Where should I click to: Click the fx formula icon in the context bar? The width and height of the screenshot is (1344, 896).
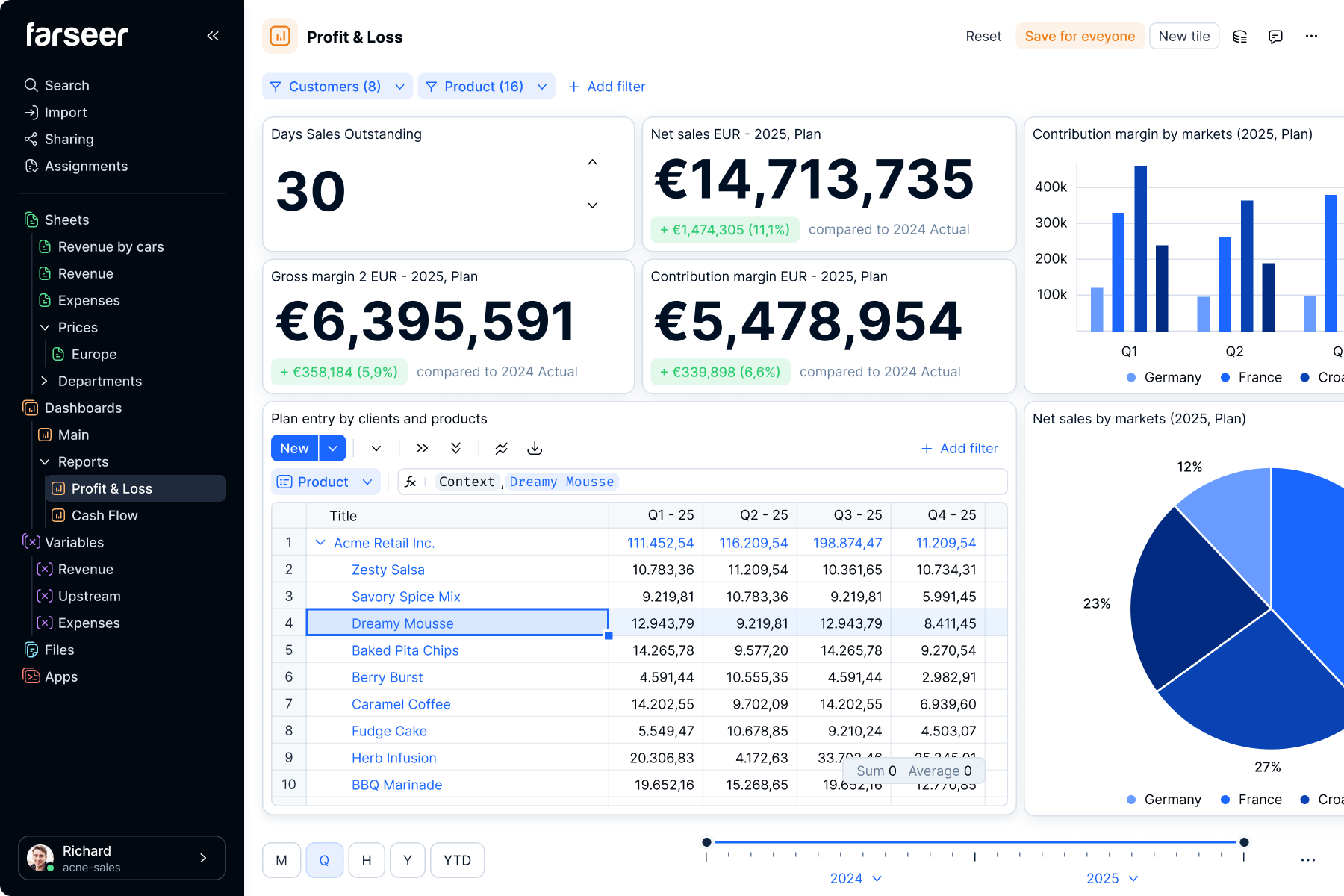[x=411, y=482]
